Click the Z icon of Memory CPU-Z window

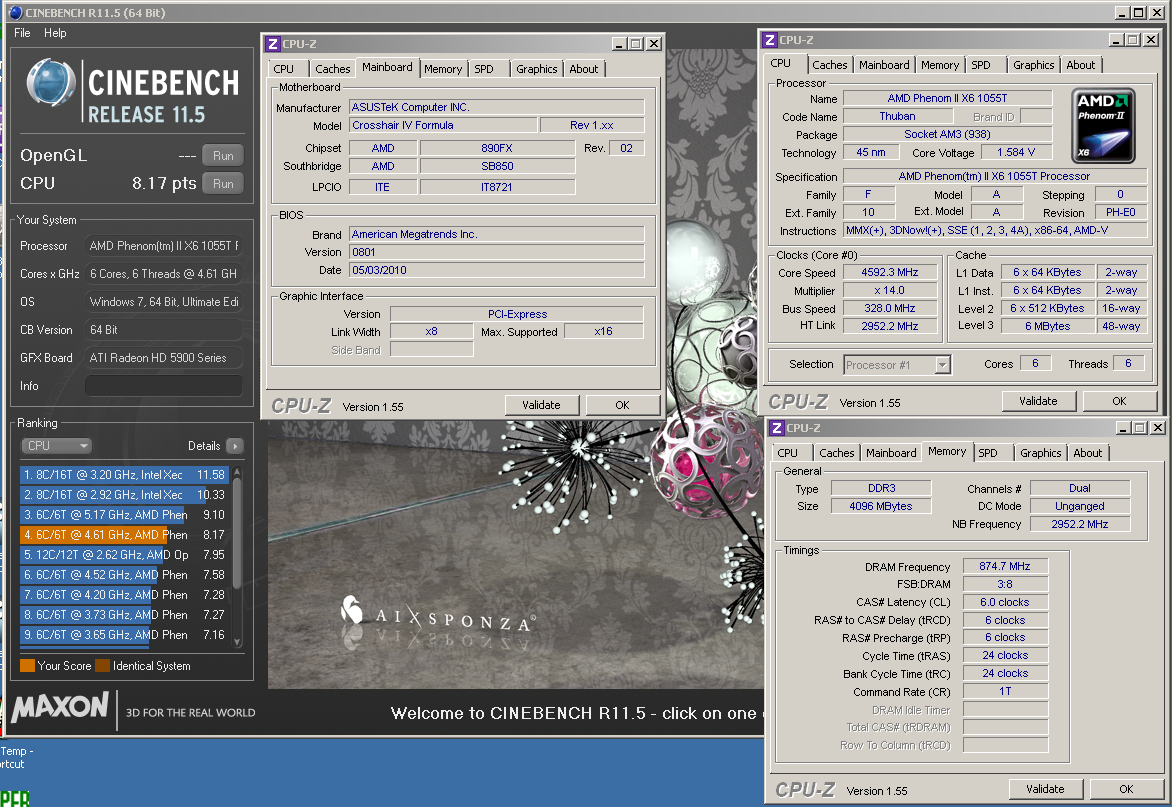pos(777,428)
